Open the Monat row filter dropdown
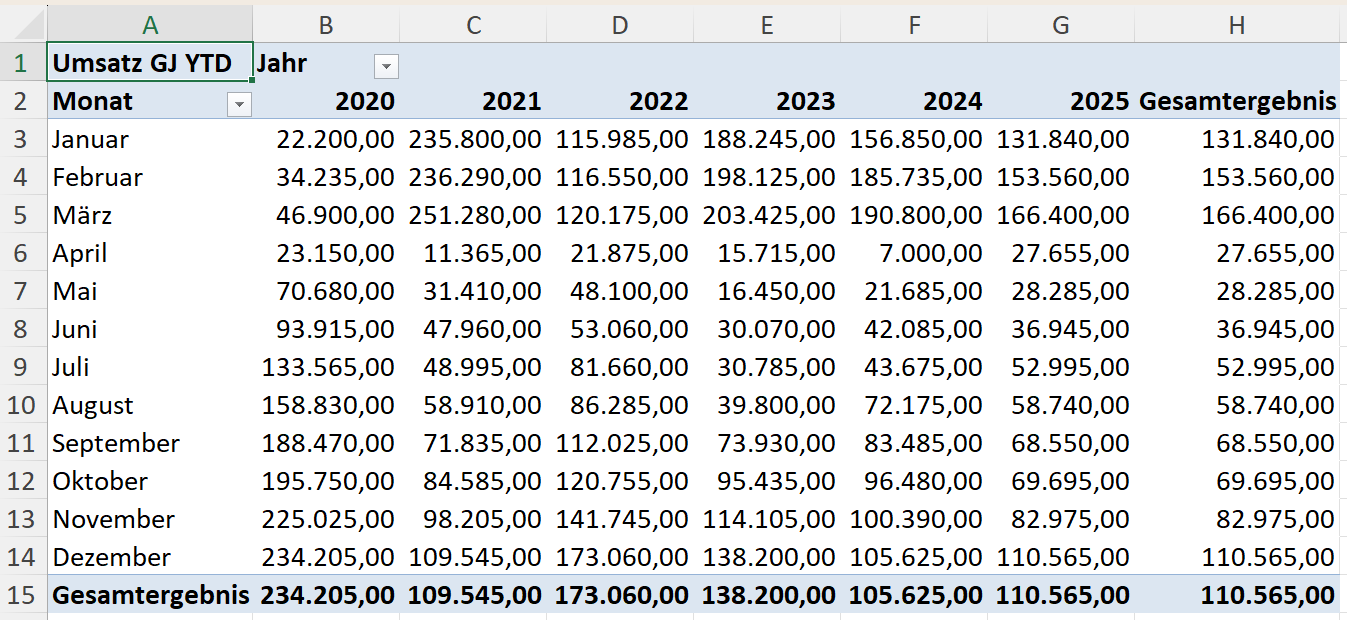This screenshot has height=620, width=1347. pyautogui.click(x=239, y=103)
